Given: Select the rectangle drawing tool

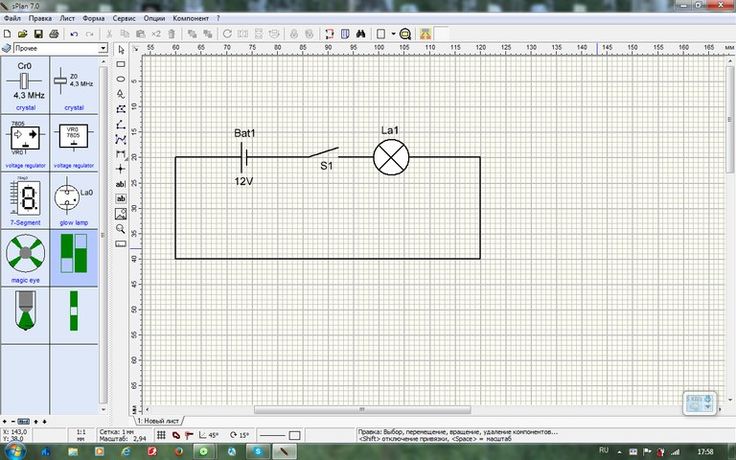Looking at the screenshot, I should pos(121,64).
